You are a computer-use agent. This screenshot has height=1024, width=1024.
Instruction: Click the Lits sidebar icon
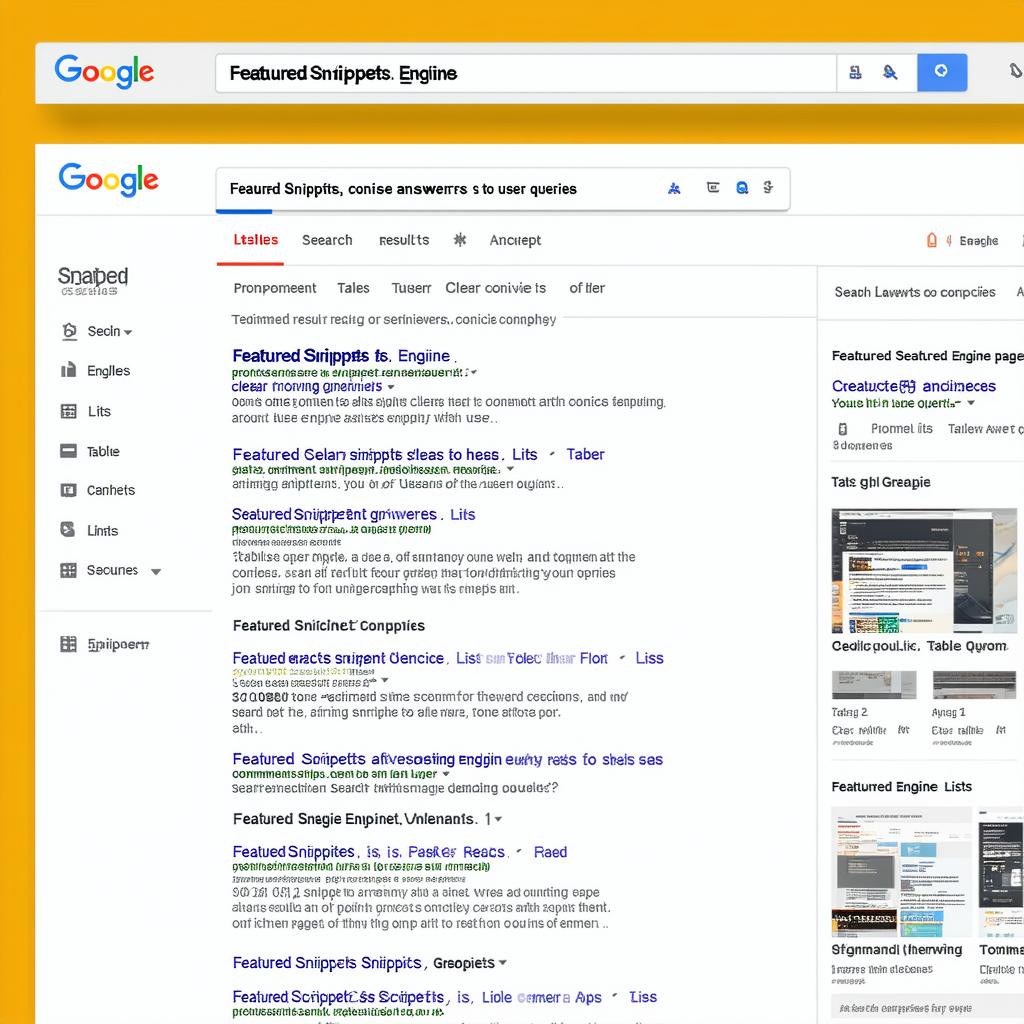(69, 411)
